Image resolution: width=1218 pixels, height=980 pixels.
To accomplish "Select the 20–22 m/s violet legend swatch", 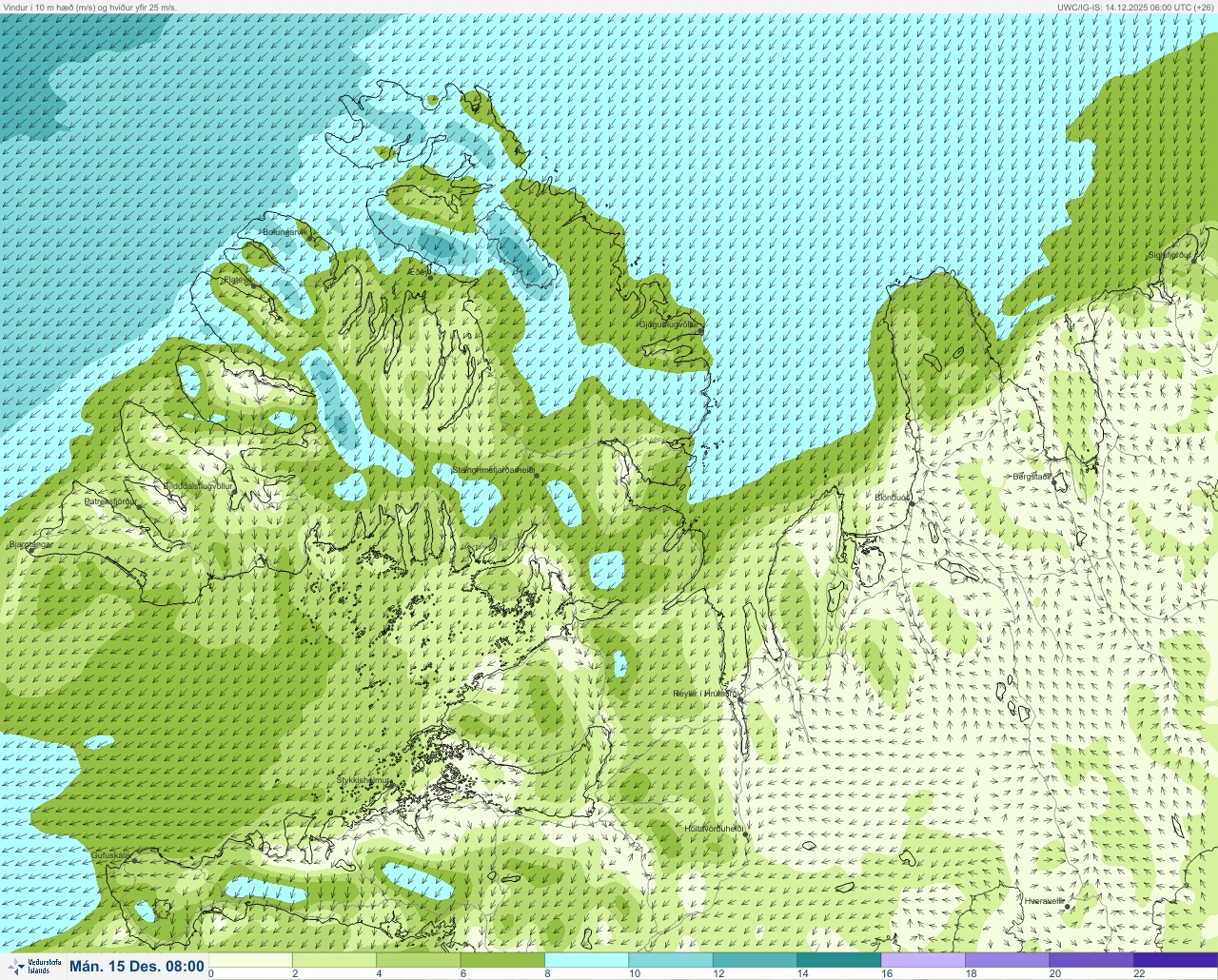I will (1091, 959).
